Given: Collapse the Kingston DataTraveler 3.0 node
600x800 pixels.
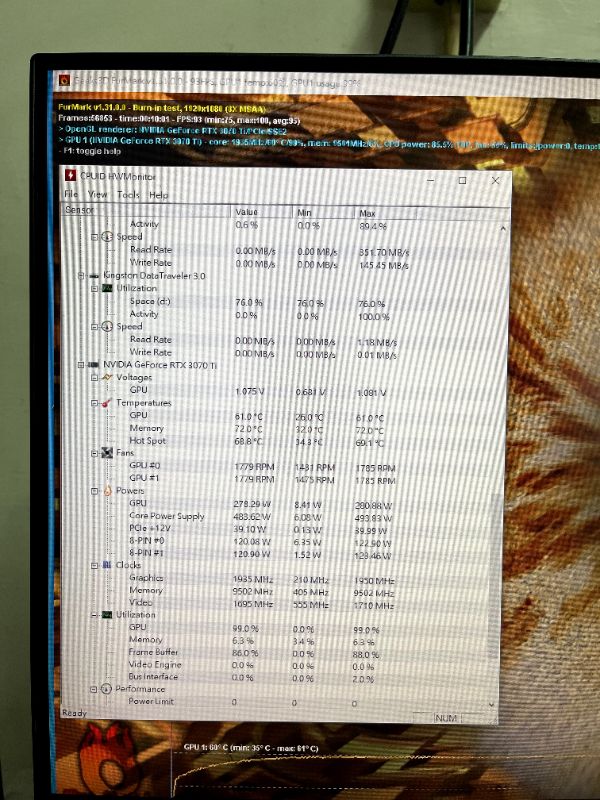Looking at the screenshot, I should pyautogui.click(x=81, y=276).
